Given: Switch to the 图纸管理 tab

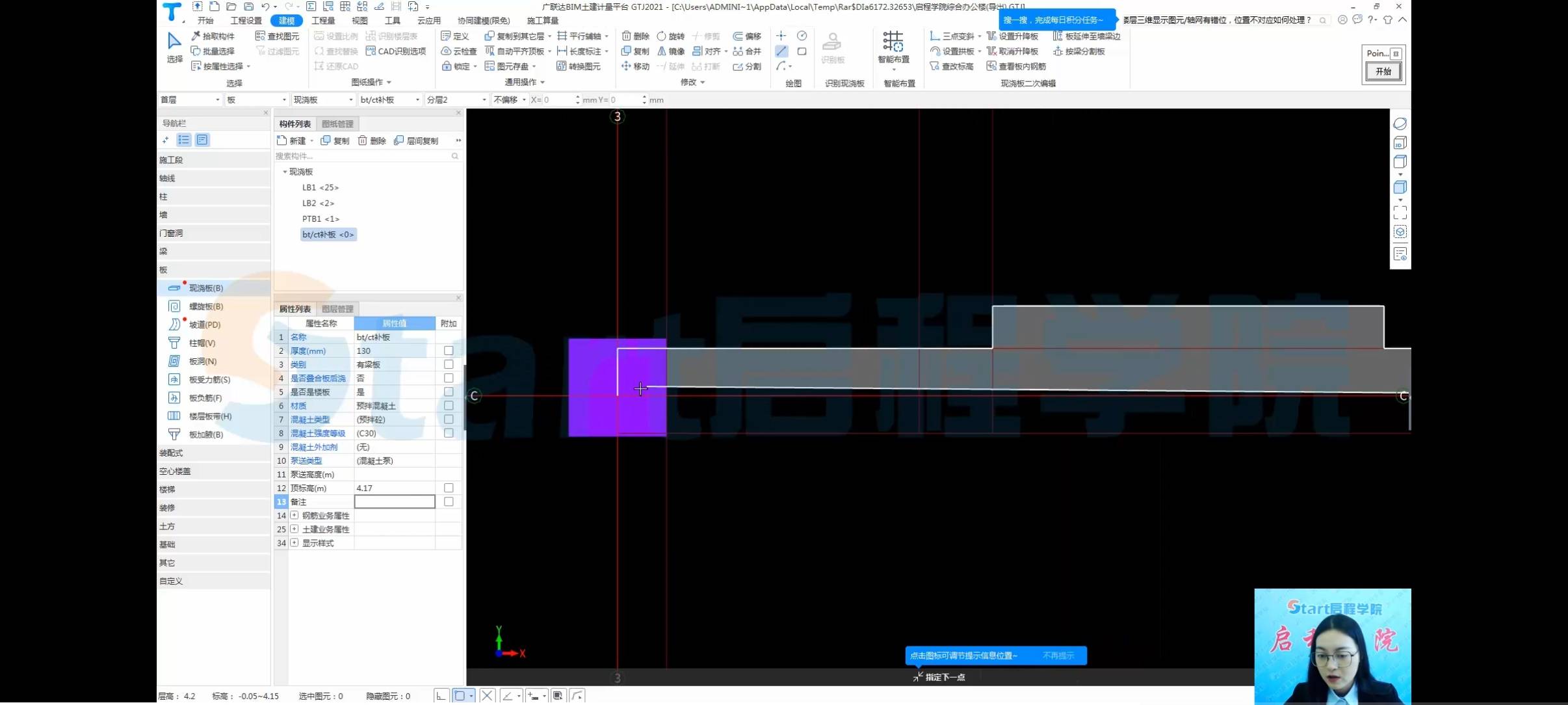Looking at the screenshot, I should tap(337, 124).
